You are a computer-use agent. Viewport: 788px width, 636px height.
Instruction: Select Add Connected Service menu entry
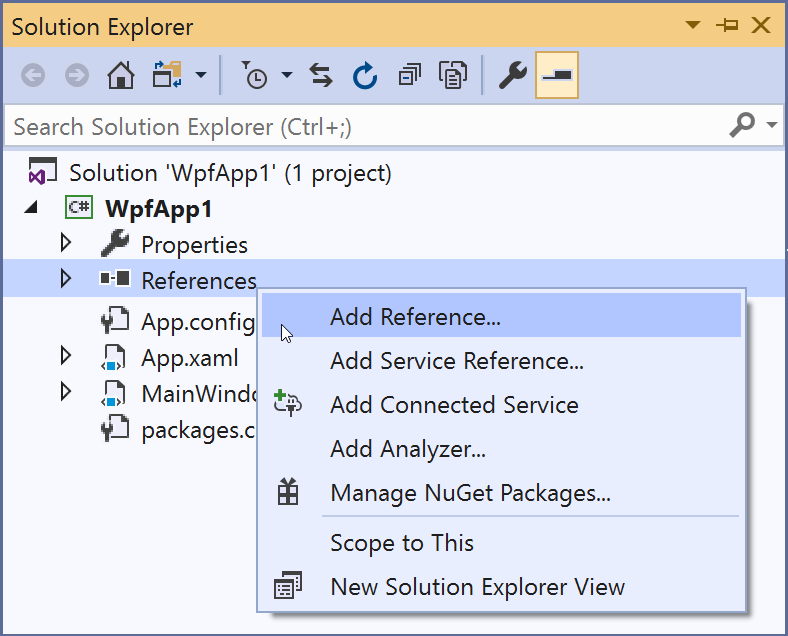click(x=454, y=405)
